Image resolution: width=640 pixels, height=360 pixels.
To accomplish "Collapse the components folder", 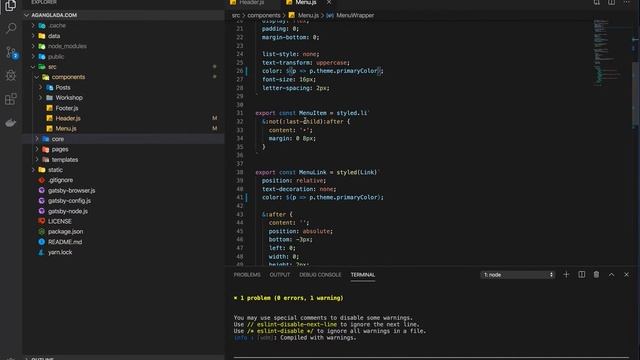I will (37, 77).
